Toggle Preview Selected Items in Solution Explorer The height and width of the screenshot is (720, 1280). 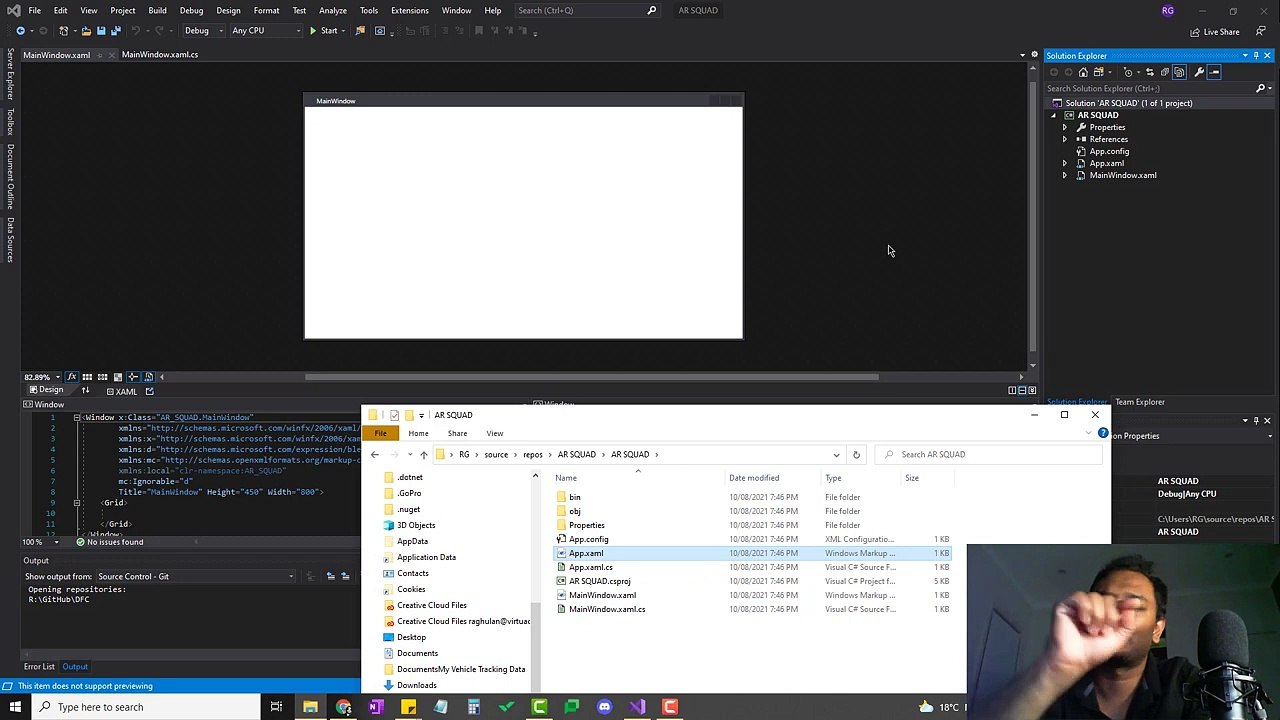click(x=1214, y=72)
